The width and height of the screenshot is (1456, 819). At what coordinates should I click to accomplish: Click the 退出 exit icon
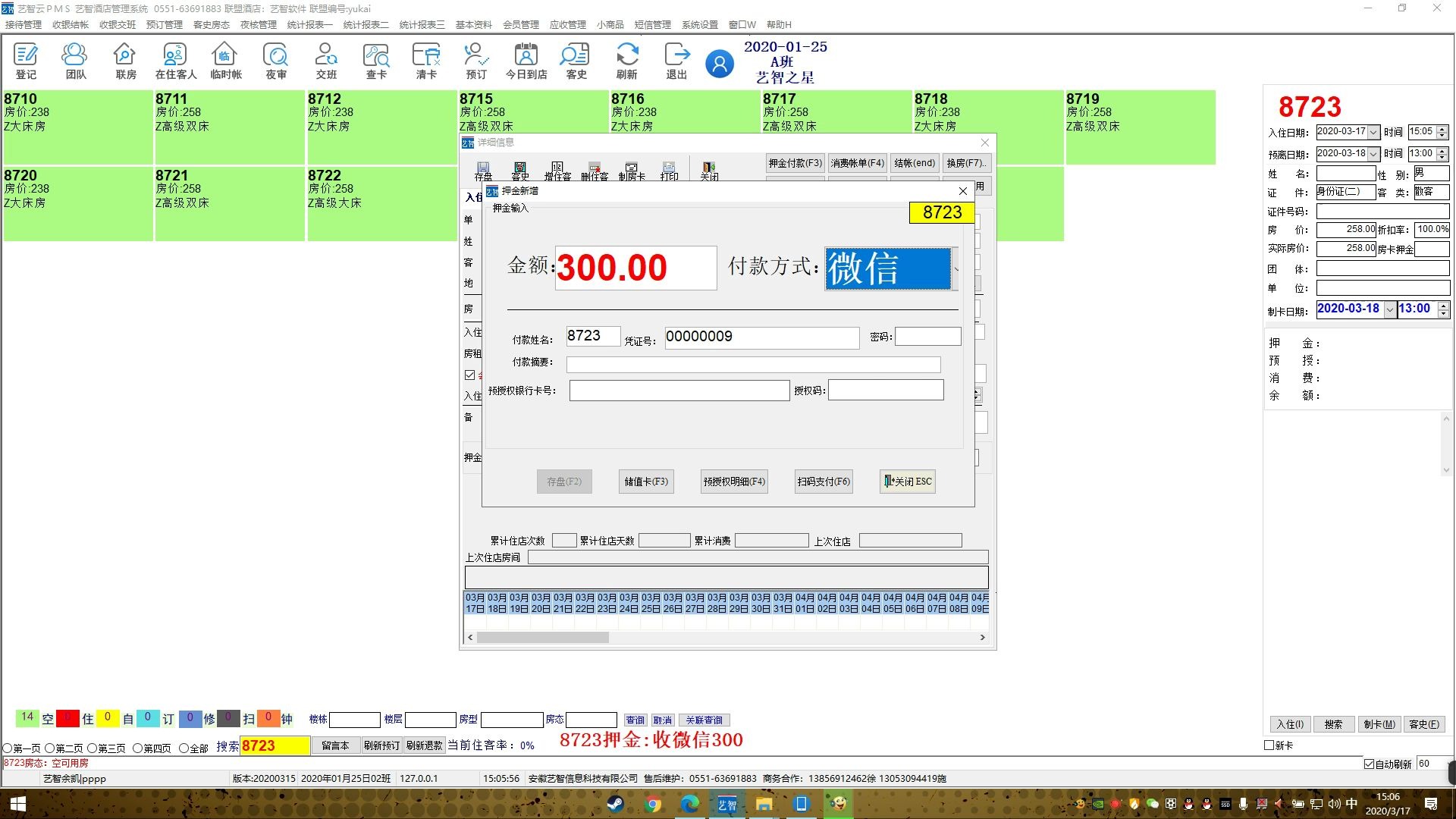click(676, 61)
